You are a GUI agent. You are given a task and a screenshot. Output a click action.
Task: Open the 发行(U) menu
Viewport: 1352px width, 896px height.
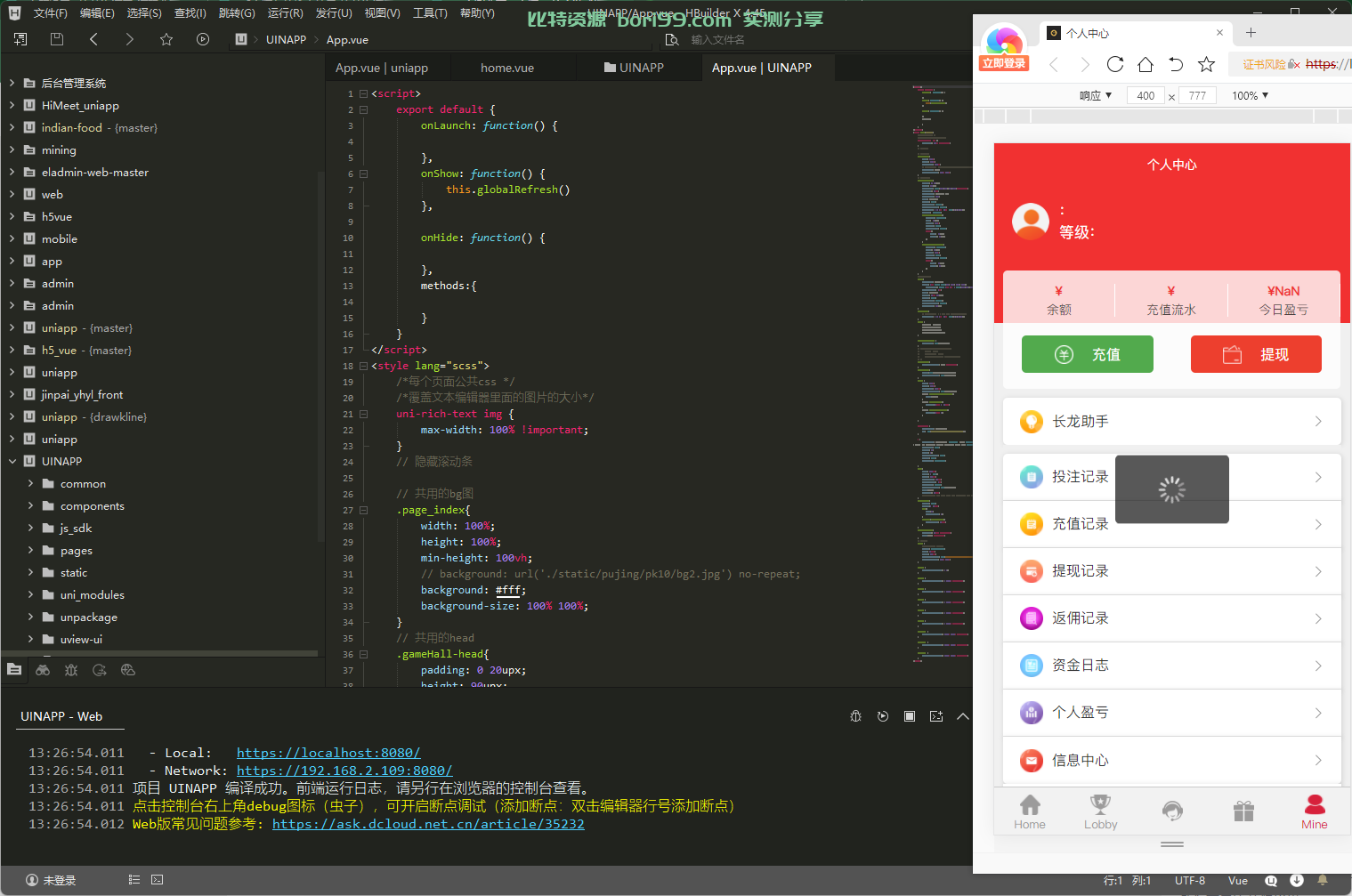(x=334, y=13)
